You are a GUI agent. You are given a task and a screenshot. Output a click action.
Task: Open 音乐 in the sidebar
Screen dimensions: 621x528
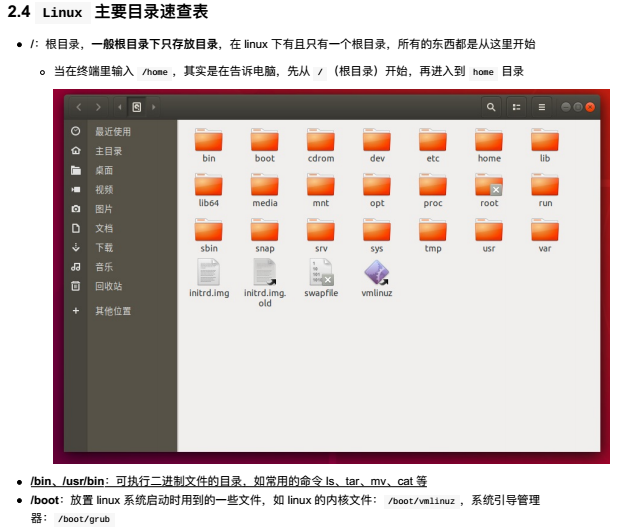121,267
